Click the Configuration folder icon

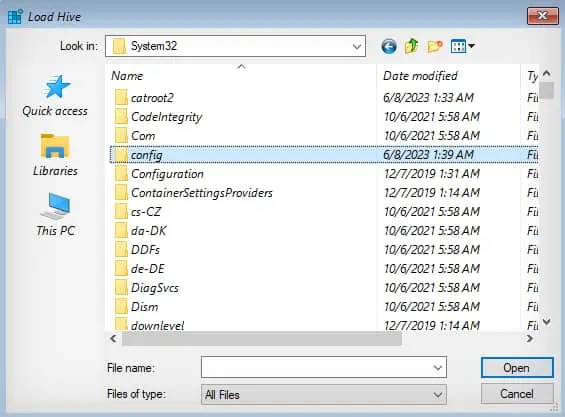(x=121, y=174)
